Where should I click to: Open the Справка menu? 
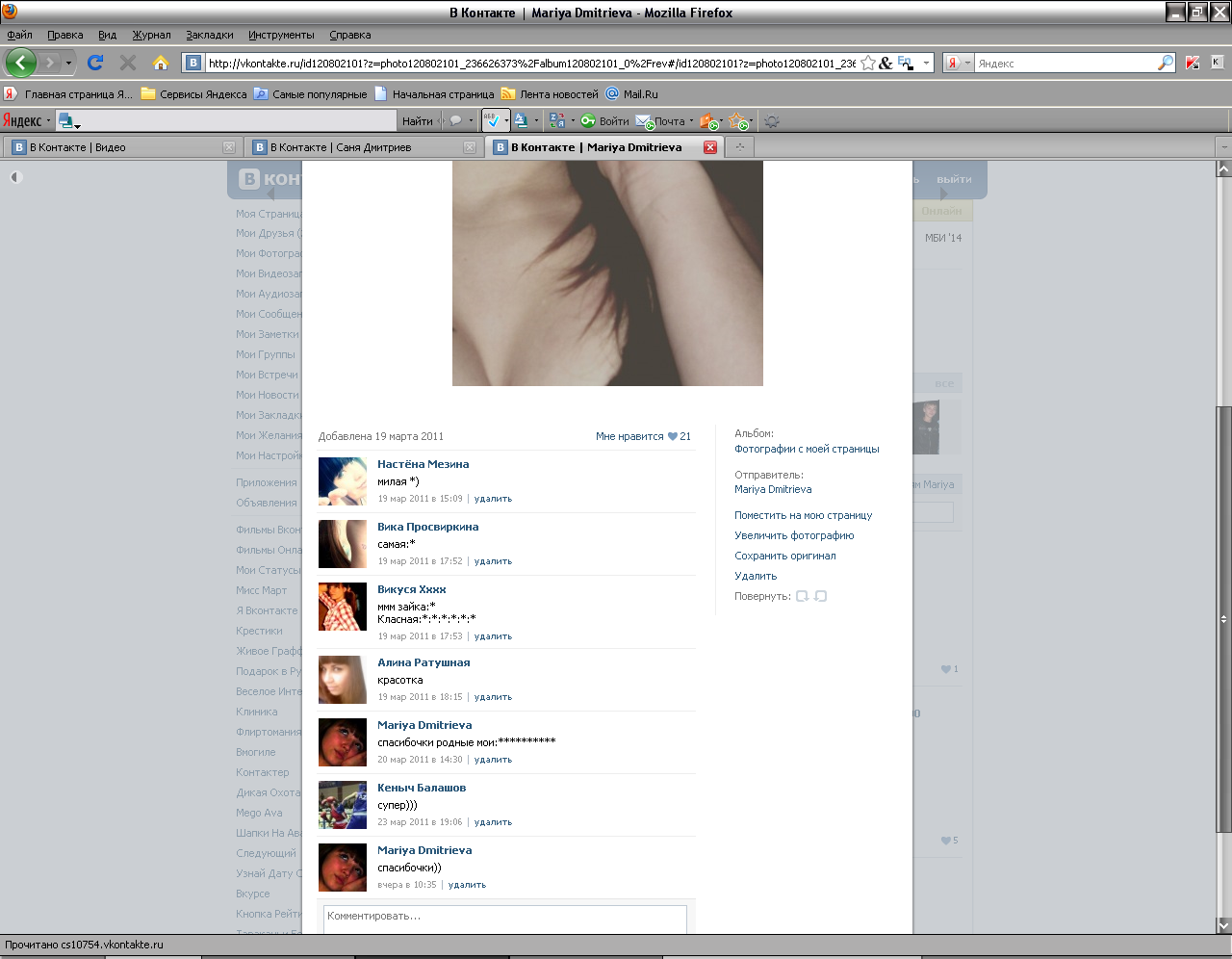[x=349, y=35]
